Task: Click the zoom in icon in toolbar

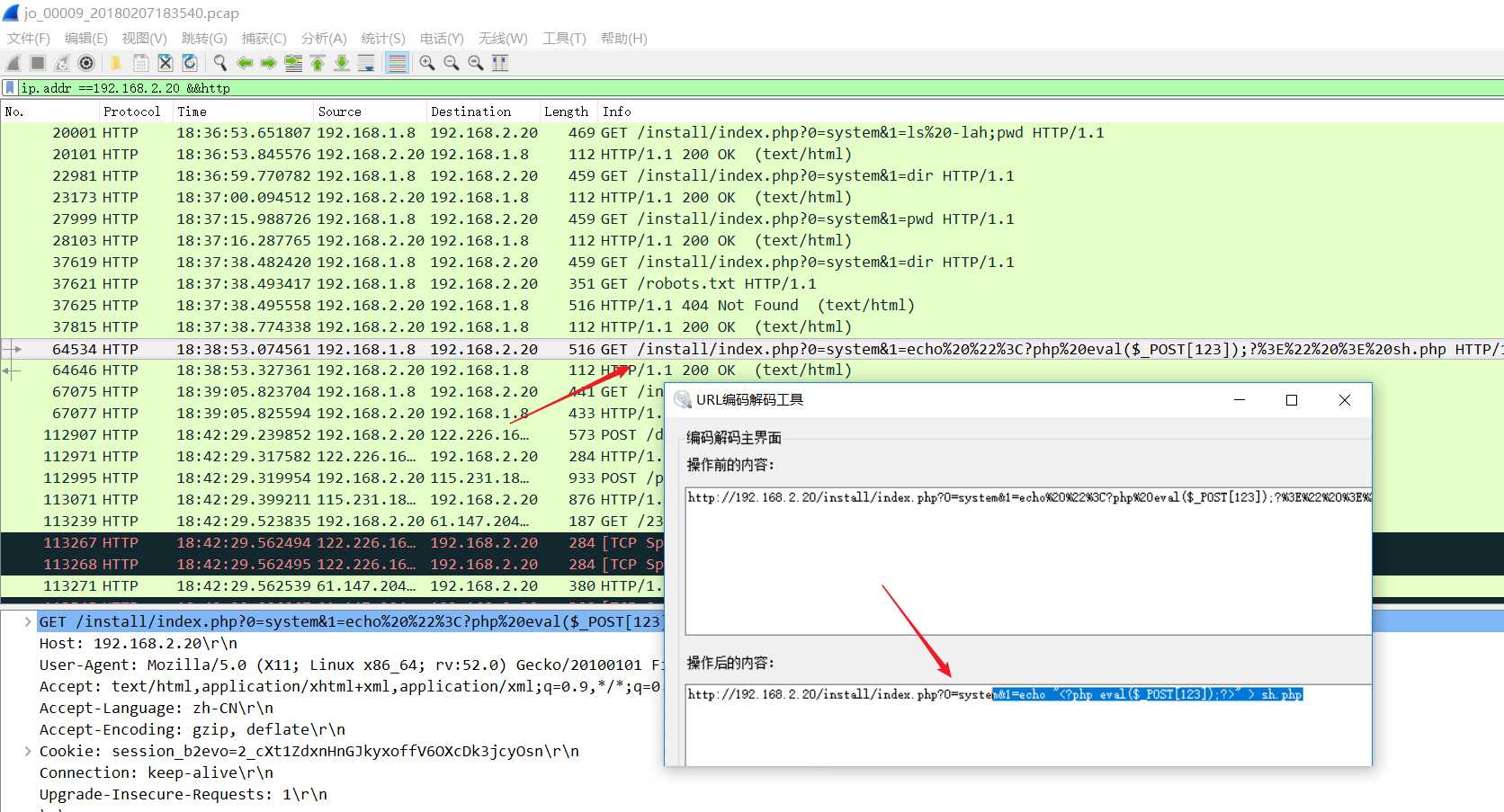Action: 427,63
